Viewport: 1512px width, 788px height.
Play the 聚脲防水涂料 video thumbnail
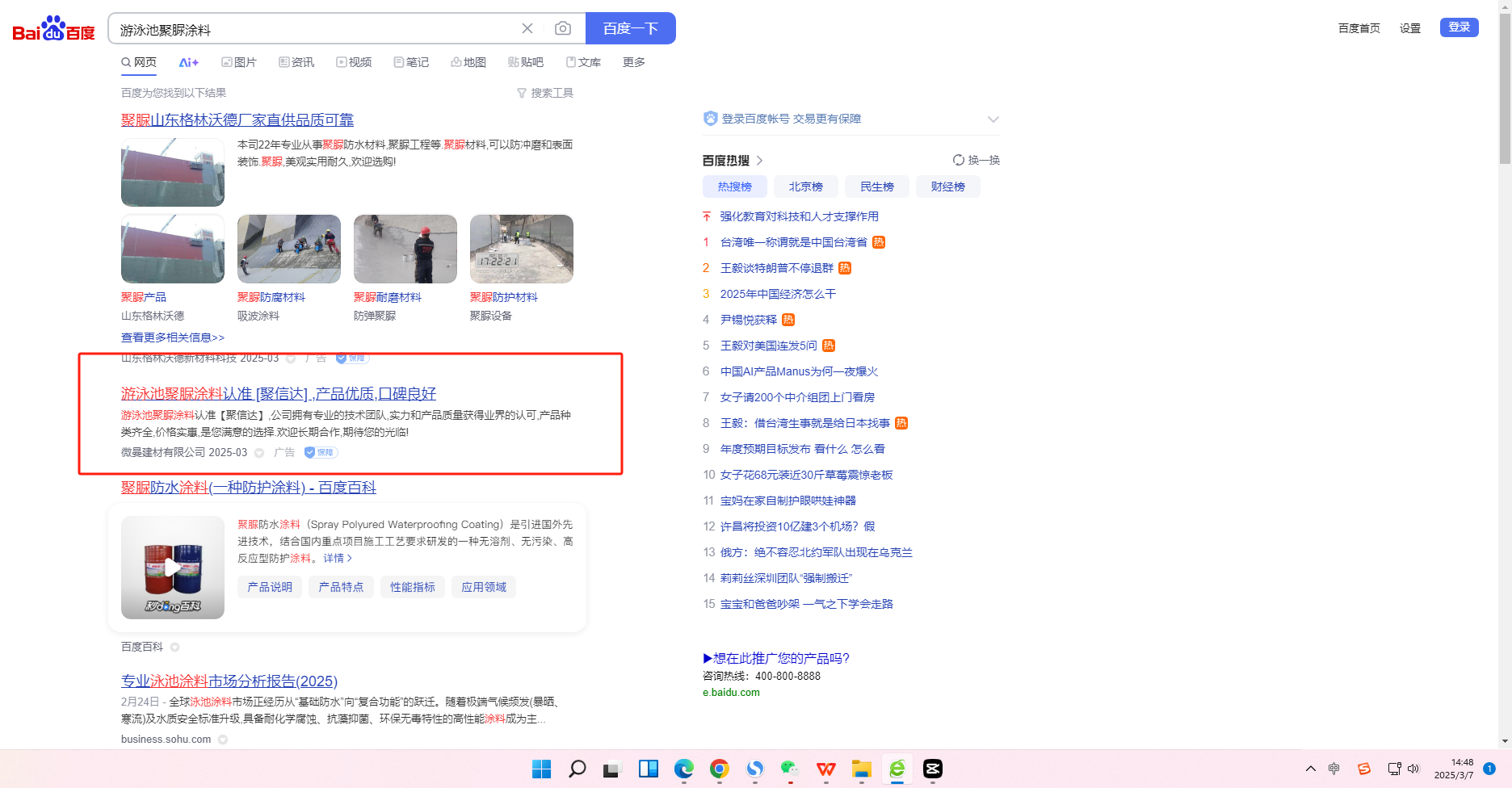point(173,568)
